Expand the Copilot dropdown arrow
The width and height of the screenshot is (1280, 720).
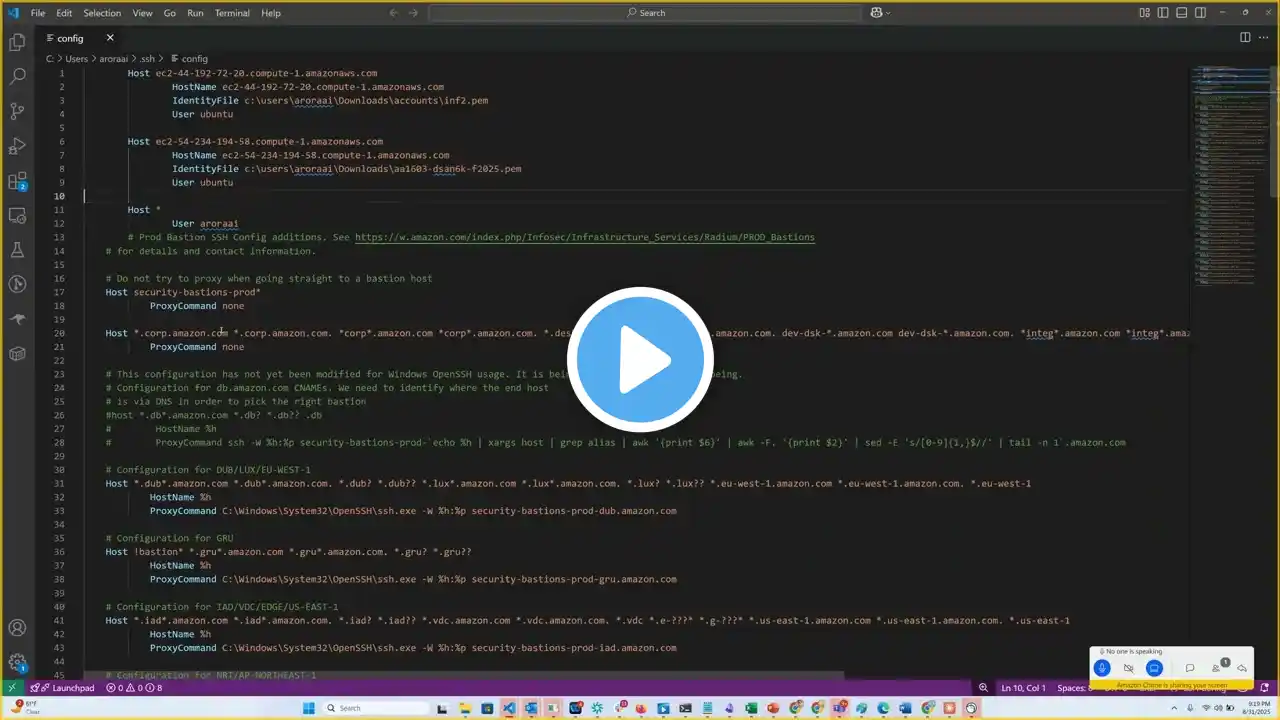[888, 13]
